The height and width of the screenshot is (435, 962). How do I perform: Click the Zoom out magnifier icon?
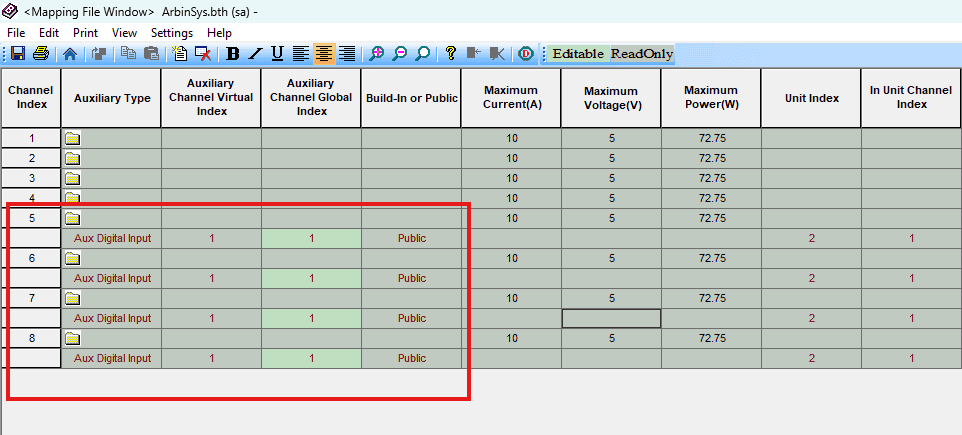(x=399, y=54)
